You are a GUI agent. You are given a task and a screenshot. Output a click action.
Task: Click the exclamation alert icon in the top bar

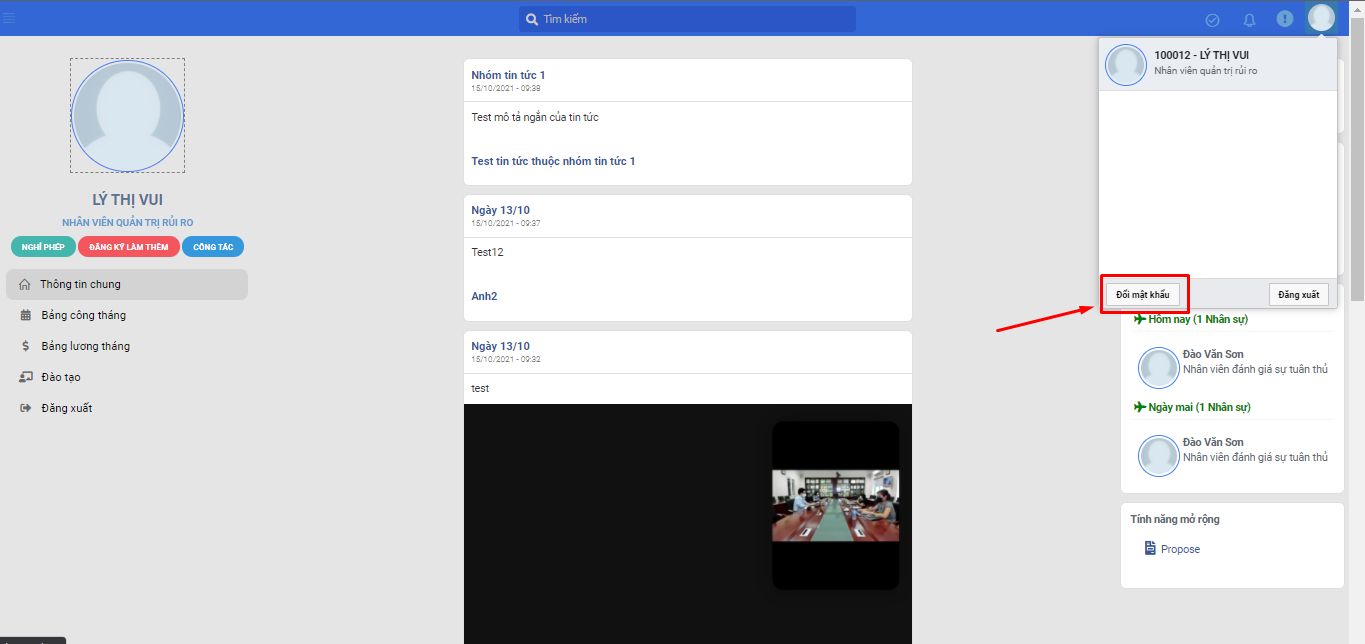coord(1285,19)
